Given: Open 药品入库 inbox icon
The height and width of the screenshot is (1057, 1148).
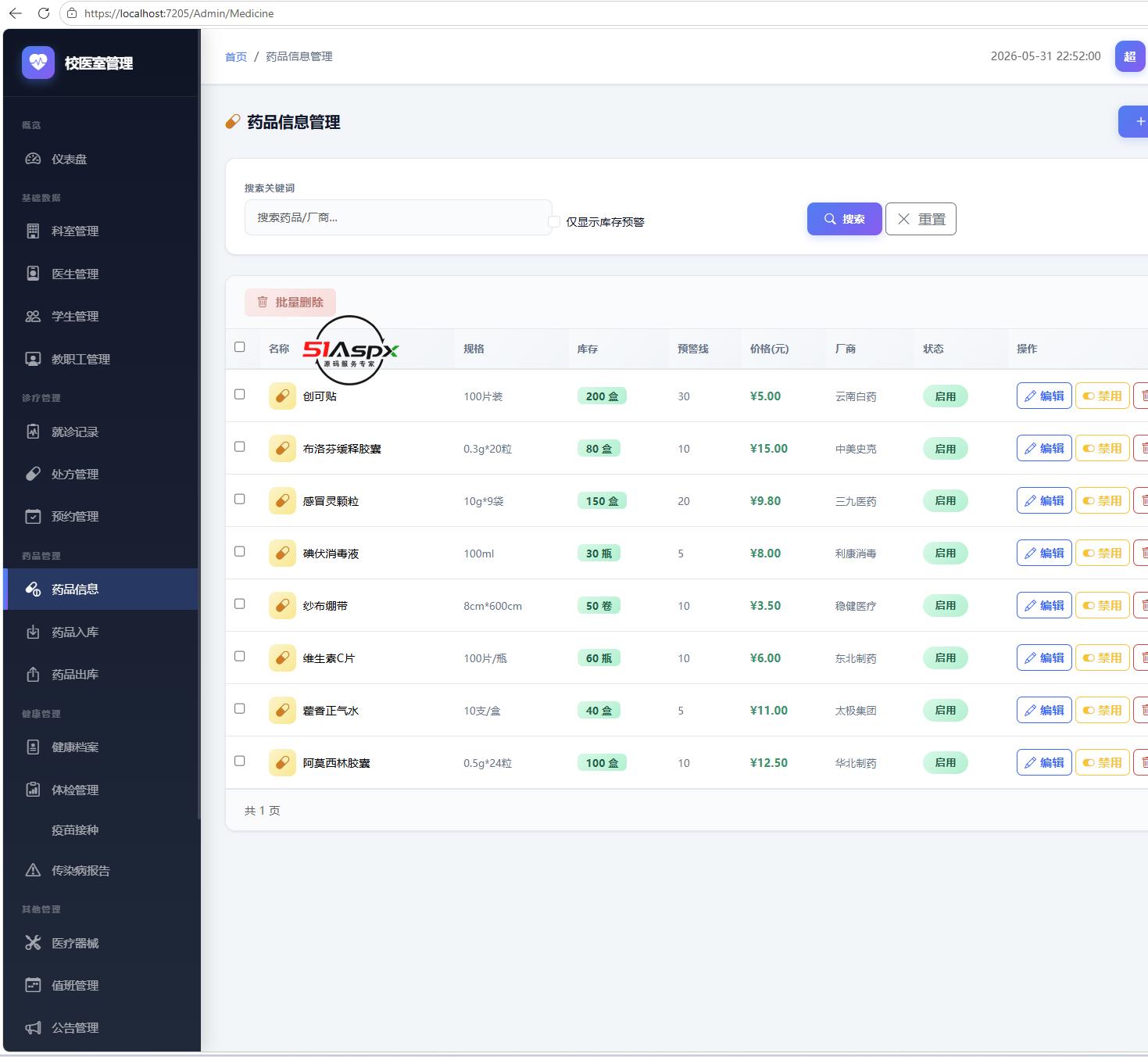Looking at the screenshot, I should click(x=33, y=632).
